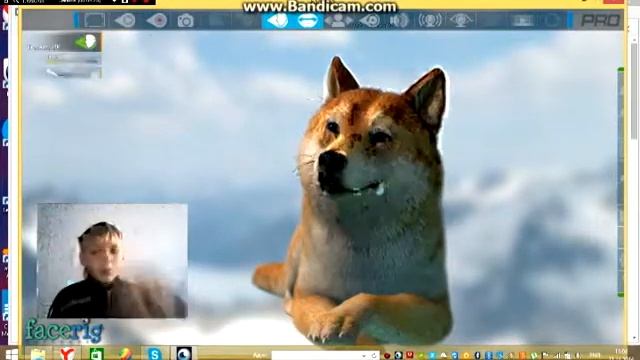Open the colorful app icon left of Skype
The image size is (640, 360).
pyautogui.click(x=125, y=354)
